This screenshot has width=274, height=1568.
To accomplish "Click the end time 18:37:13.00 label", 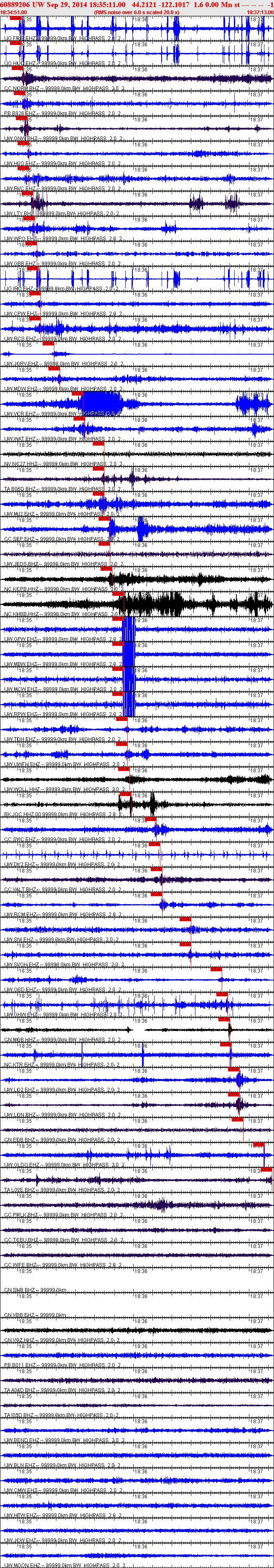I will [x=260, y=12].
